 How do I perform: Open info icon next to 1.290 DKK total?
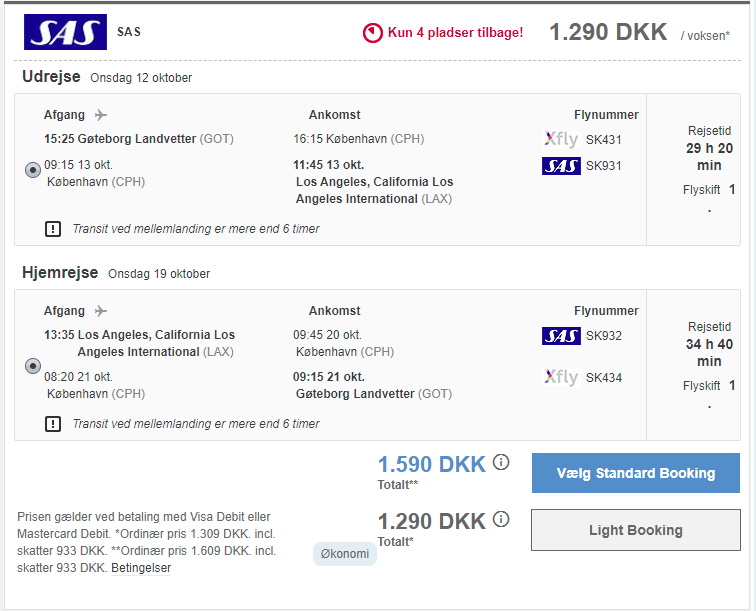[x=501, y=519]
